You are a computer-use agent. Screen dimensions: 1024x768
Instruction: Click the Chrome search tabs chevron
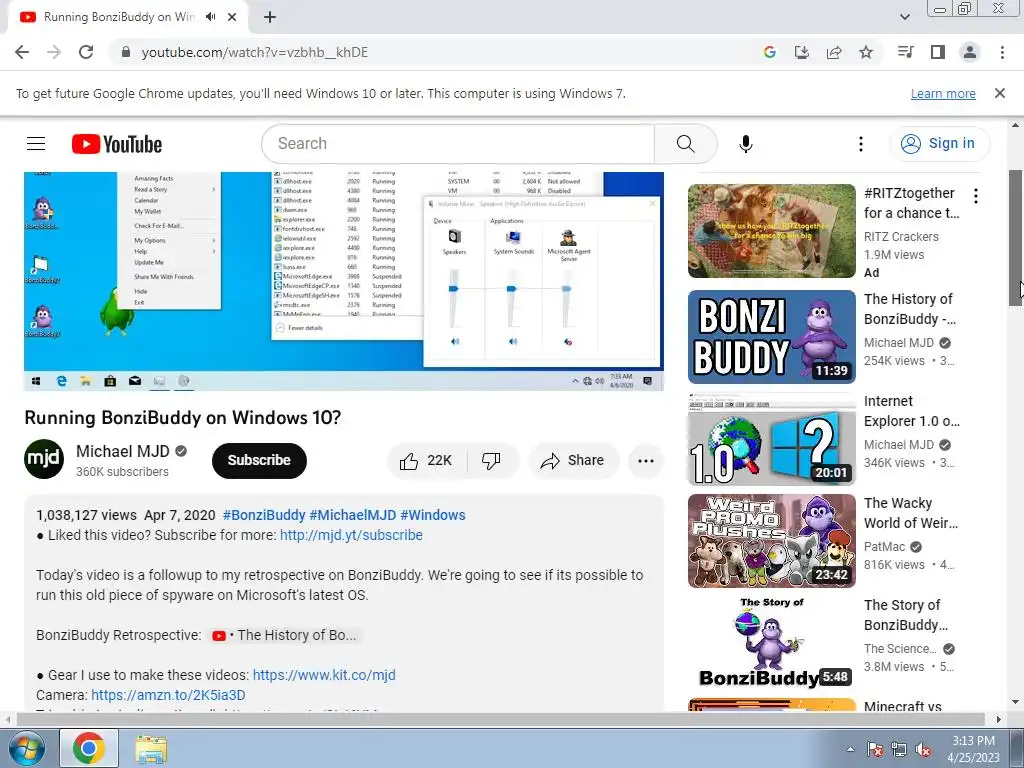pos(905,17)
